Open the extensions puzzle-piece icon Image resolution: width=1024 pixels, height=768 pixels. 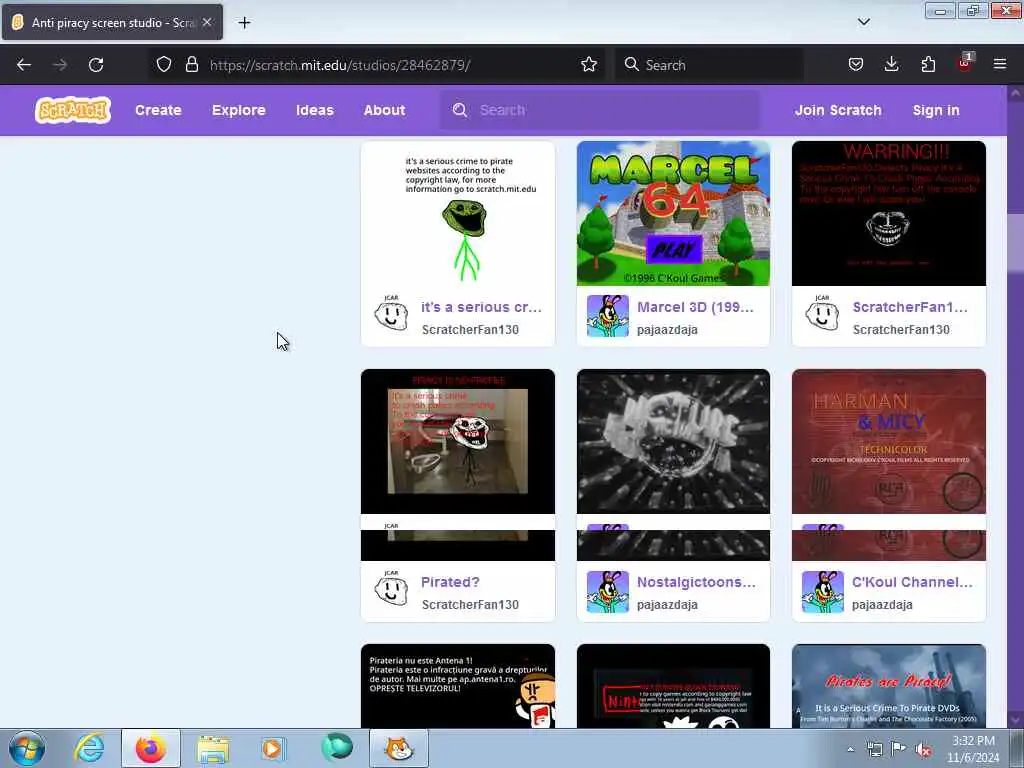coord(928,65)
